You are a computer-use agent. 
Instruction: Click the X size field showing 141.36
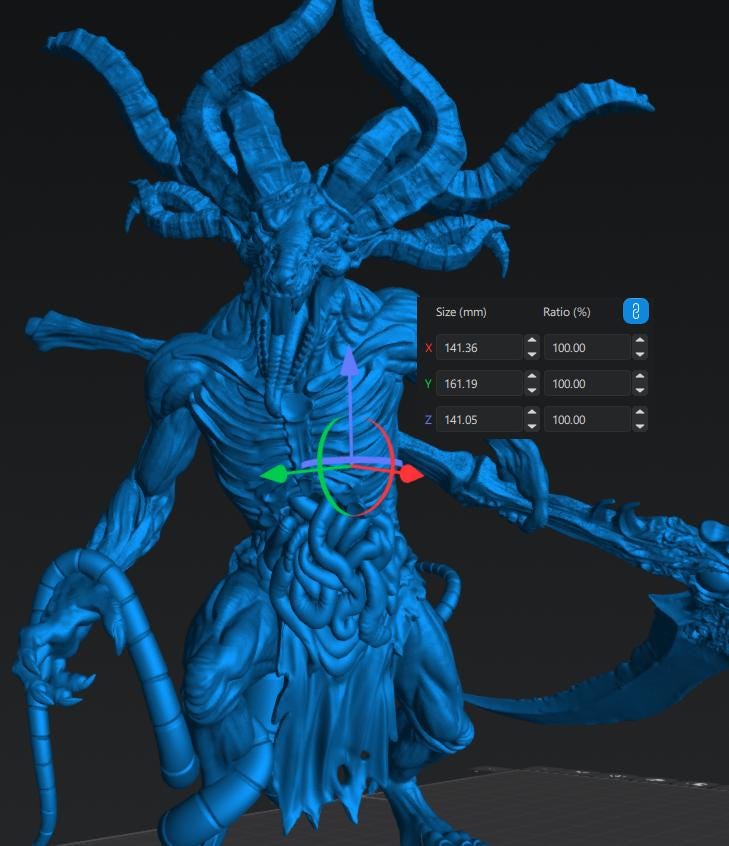point(479,347)
